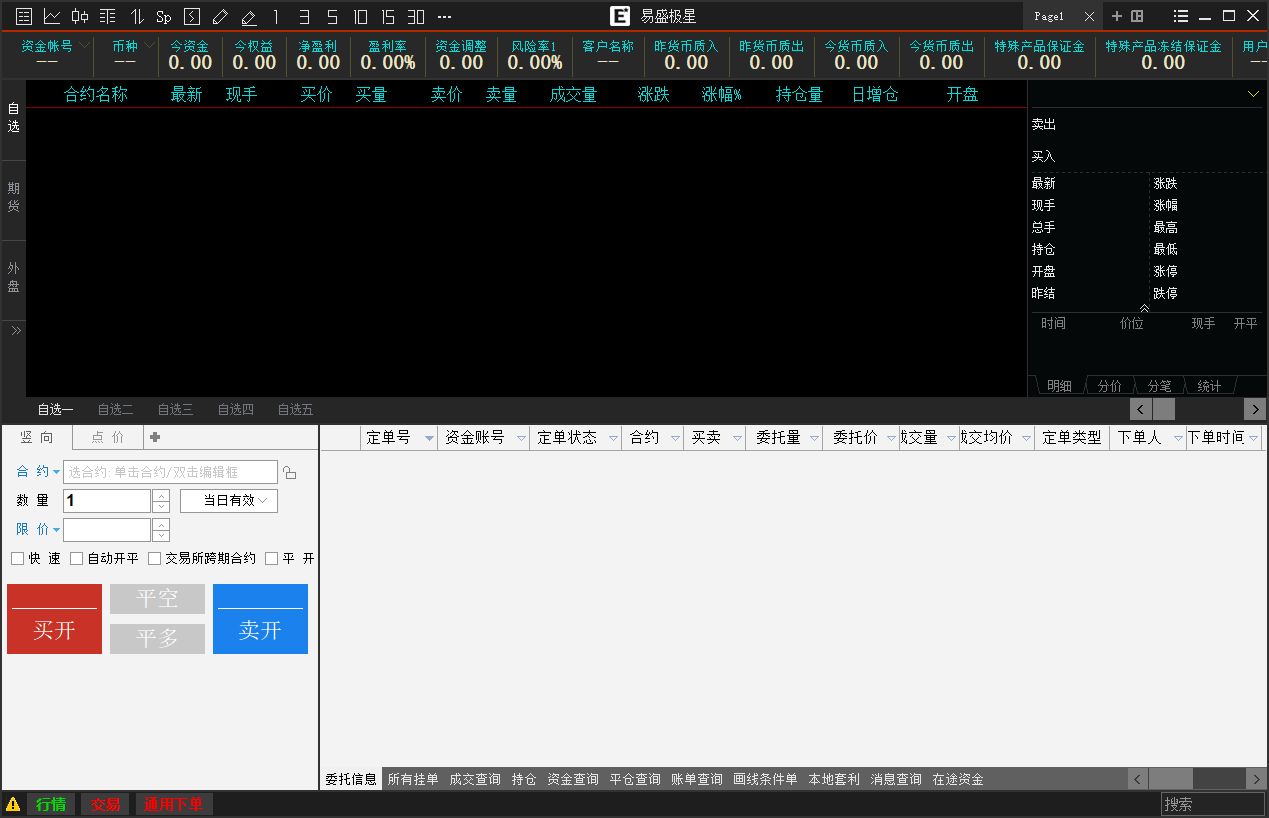
Task: Switch to the 持仓 tab
Action: point(524,779)
